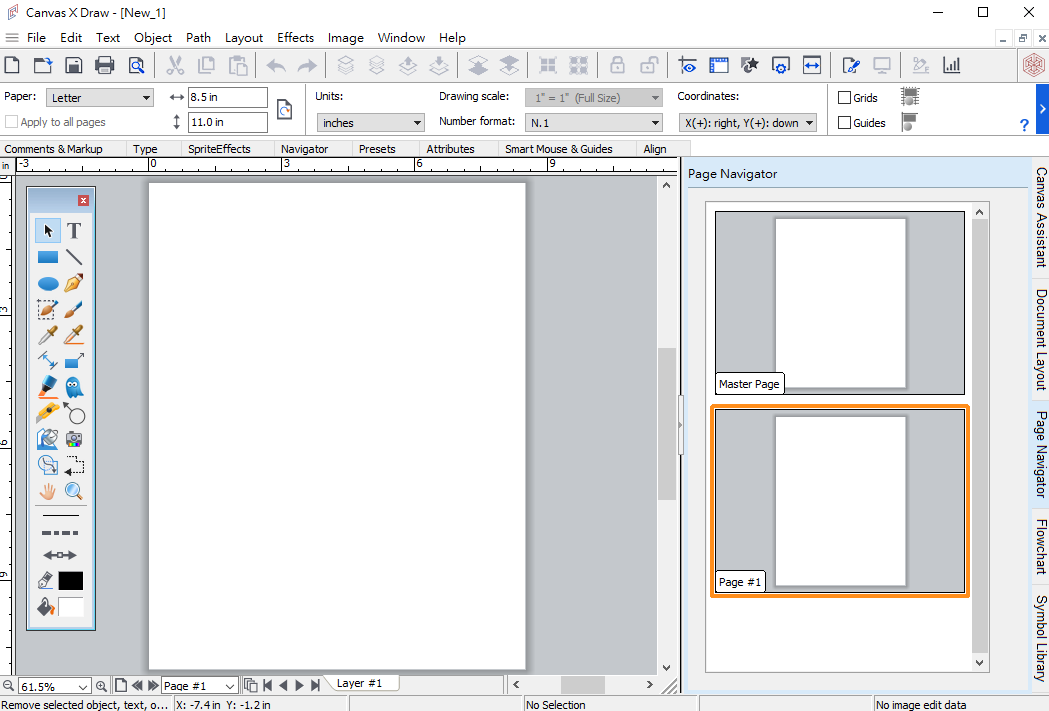Screen dimensions: 1049x711
Task: Click the fit-width double-arrow toolbar icon
Action: pos(812,66)
